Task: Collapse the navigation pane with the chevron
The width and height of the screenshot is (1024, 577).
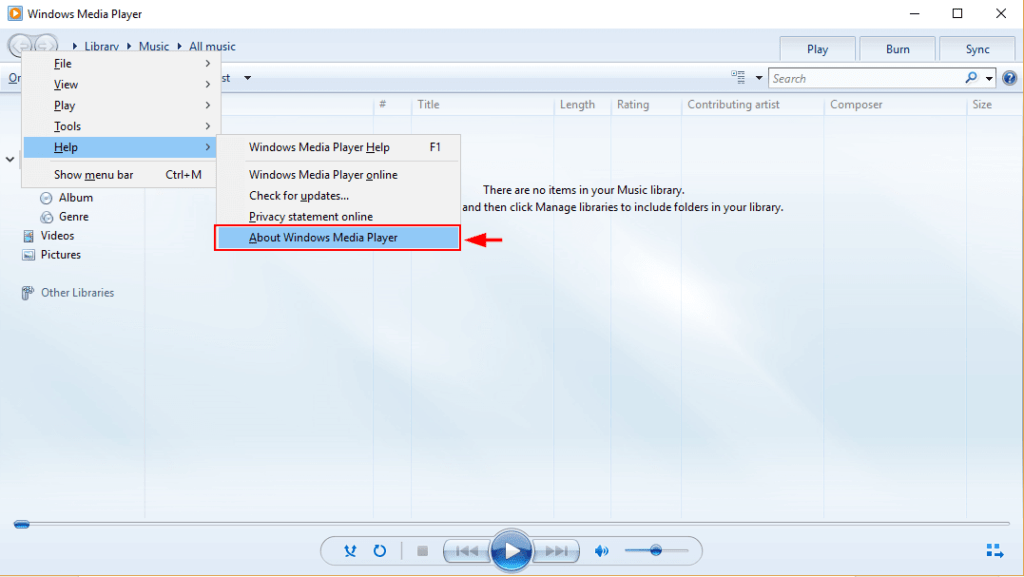Action: coord(10,158)
